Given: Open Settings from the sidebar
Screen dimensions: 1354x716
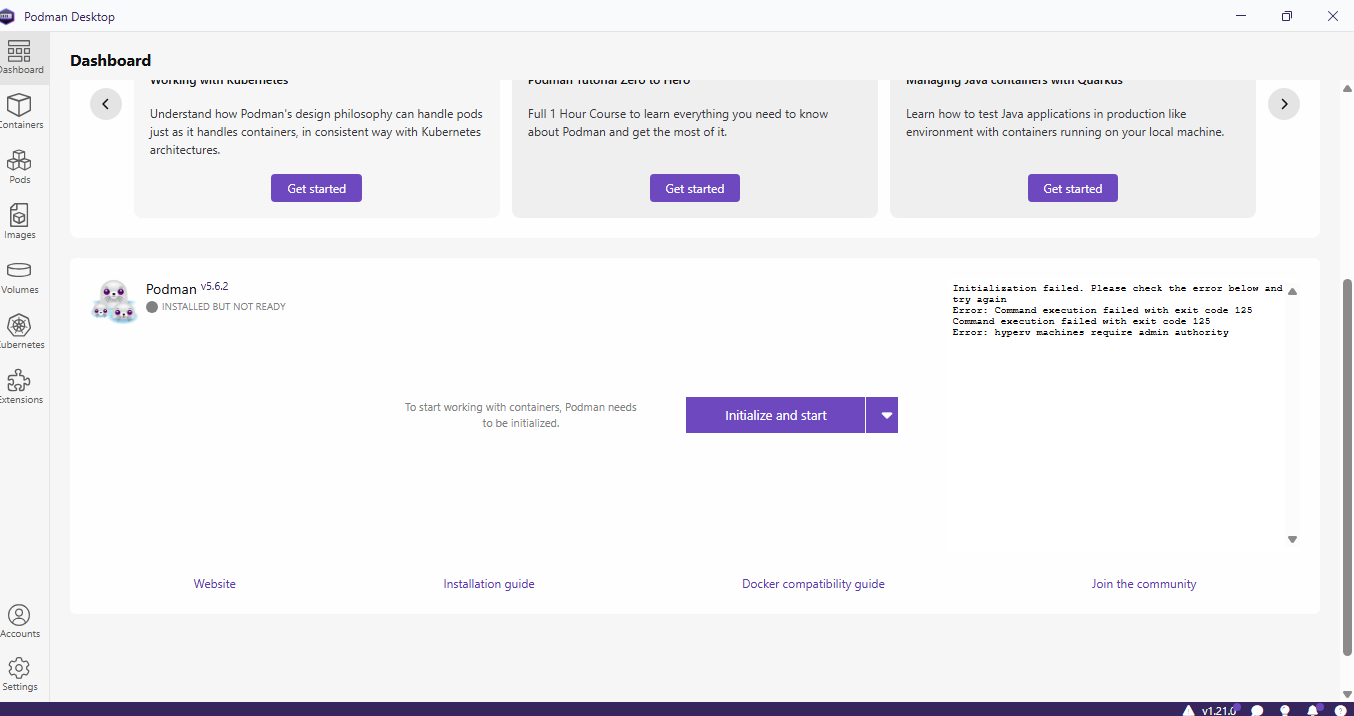Looking at the screenshot, I should coord(20,674).
